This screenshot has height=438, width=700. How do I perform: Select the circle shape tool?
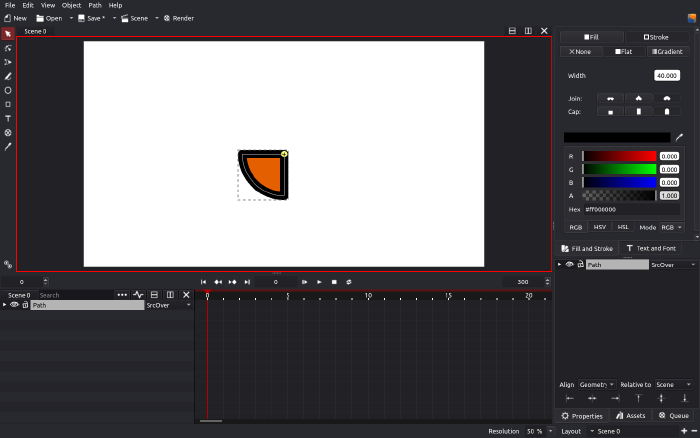[x=8, y=90]
